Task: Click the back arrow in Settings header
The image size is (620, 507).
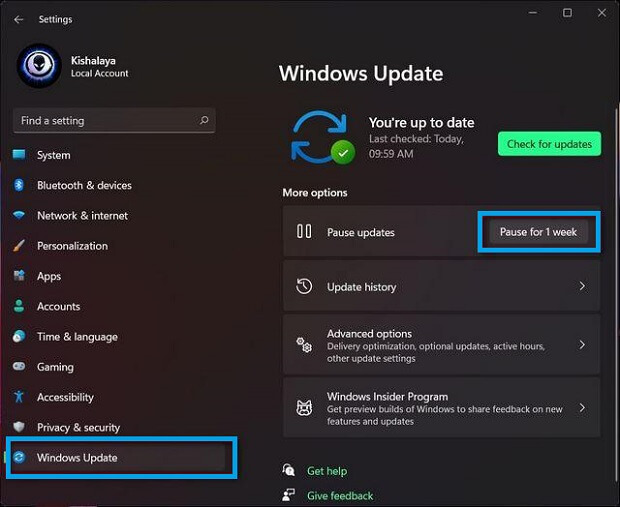Action: pos(18,19)
